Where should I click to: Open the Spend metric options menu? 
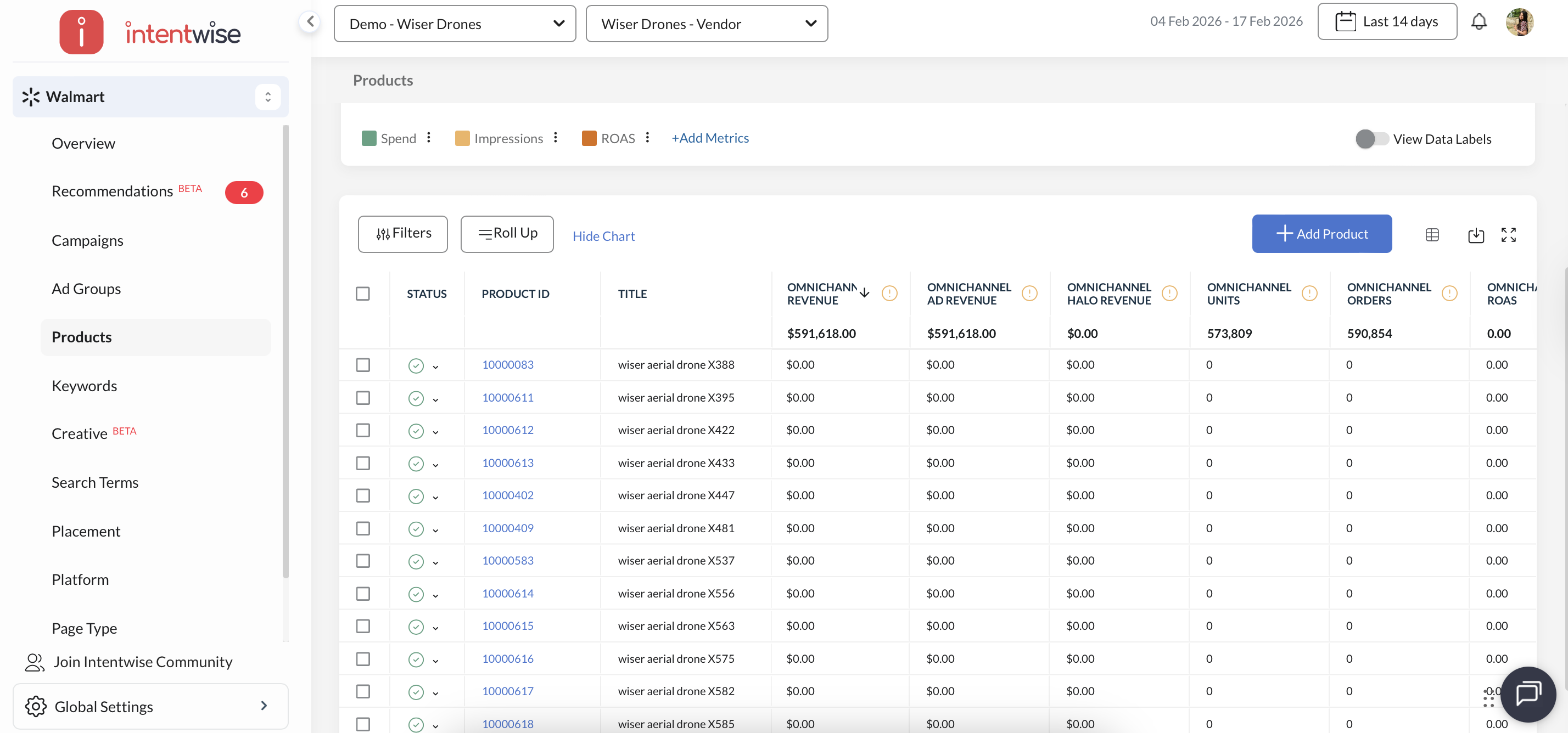(x=429, y=138)
